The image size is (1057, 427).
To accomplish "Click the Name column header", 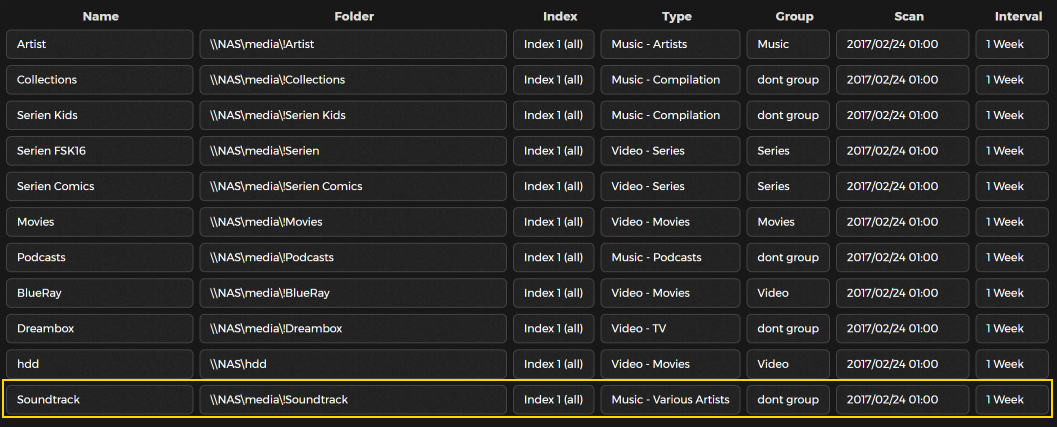I will (100, 16).
